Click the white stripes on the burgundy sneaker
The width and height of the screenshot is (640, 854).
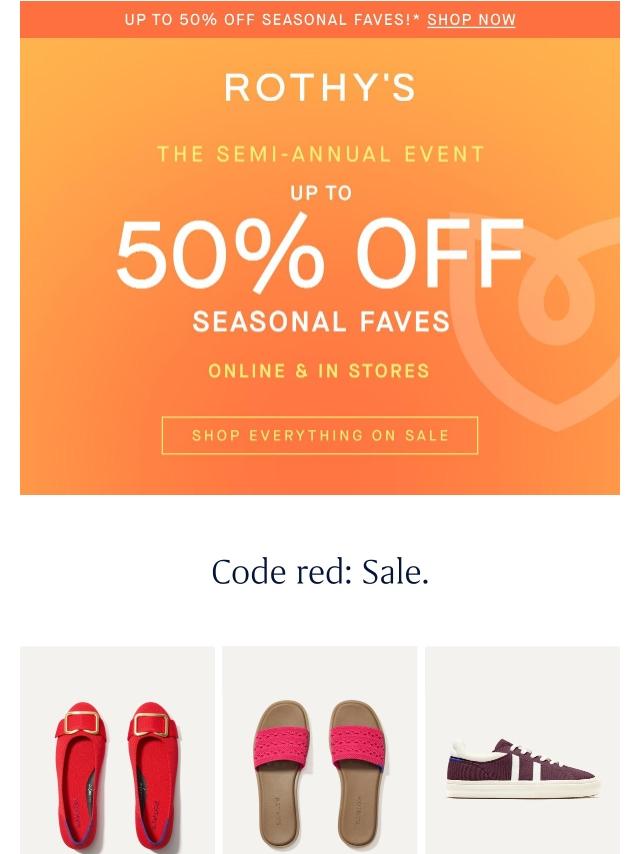click(x=517, y=762)
